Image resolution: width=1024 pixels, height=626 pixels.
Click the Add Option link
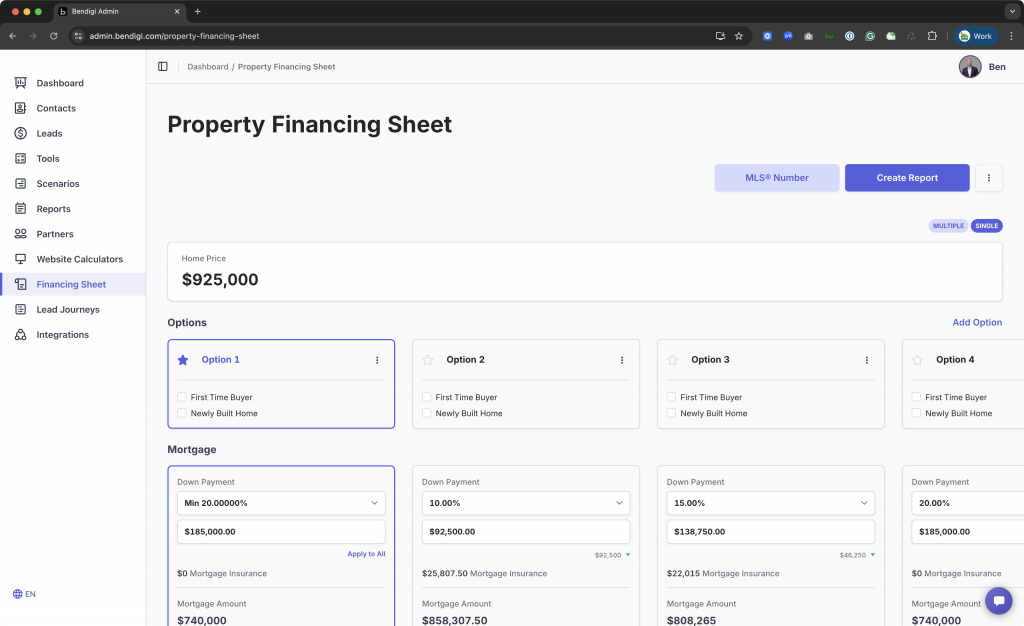(977, 322)
